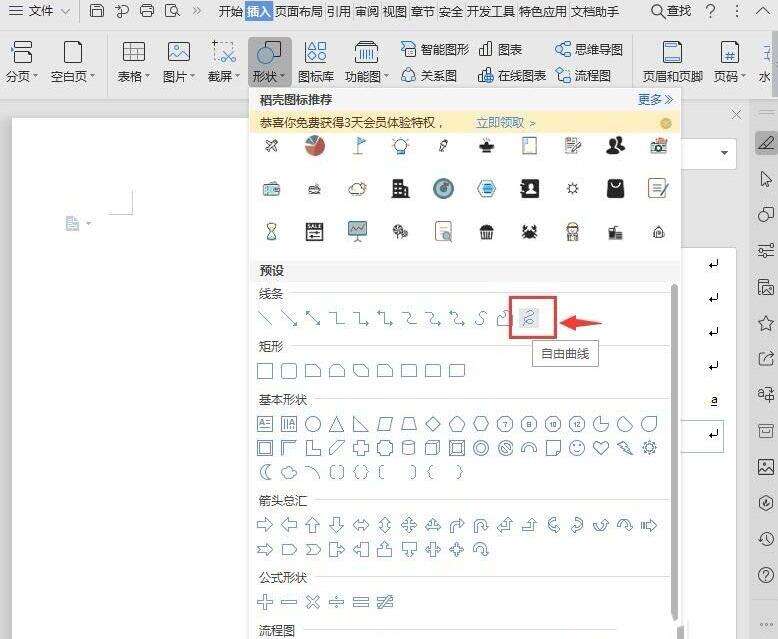Select the up arrow shape
Screen dimensions: 778x639
pyautogui.click(x=313, y=525)
